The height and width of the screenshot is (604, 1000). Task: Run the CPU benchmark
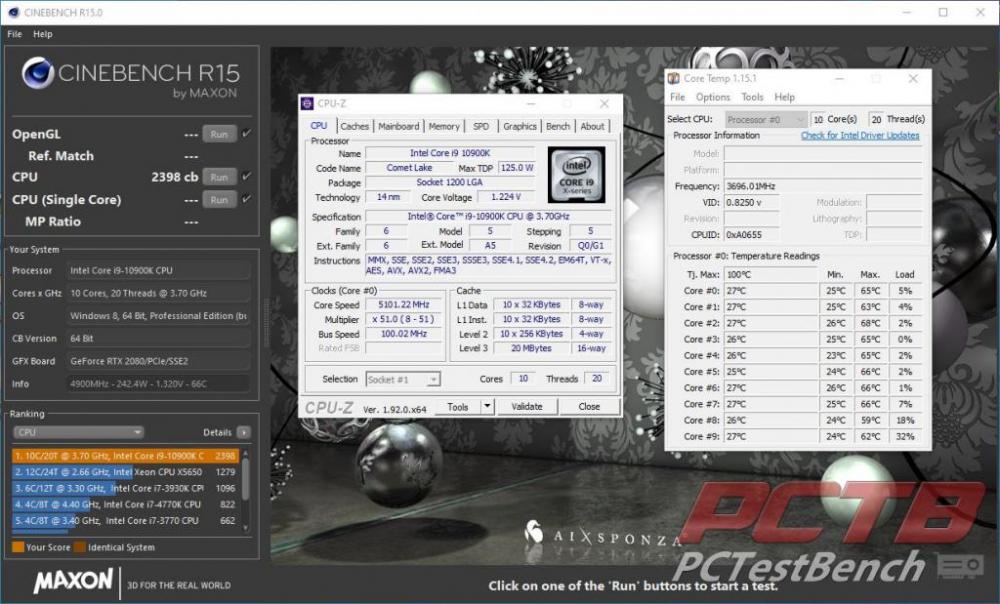coord(219,177)
